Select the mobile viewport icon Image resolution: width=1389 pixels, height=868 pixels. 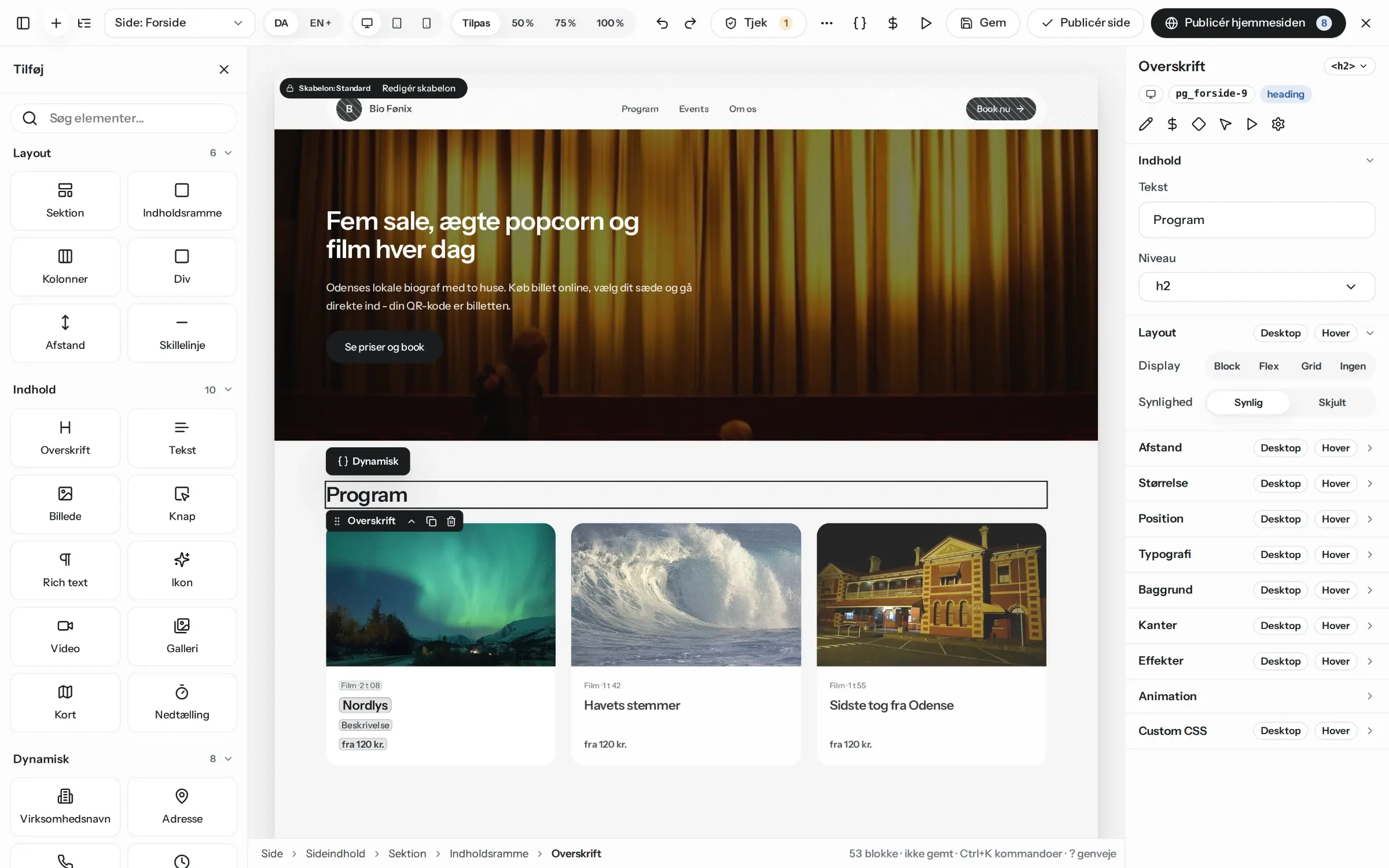point(427,23)
